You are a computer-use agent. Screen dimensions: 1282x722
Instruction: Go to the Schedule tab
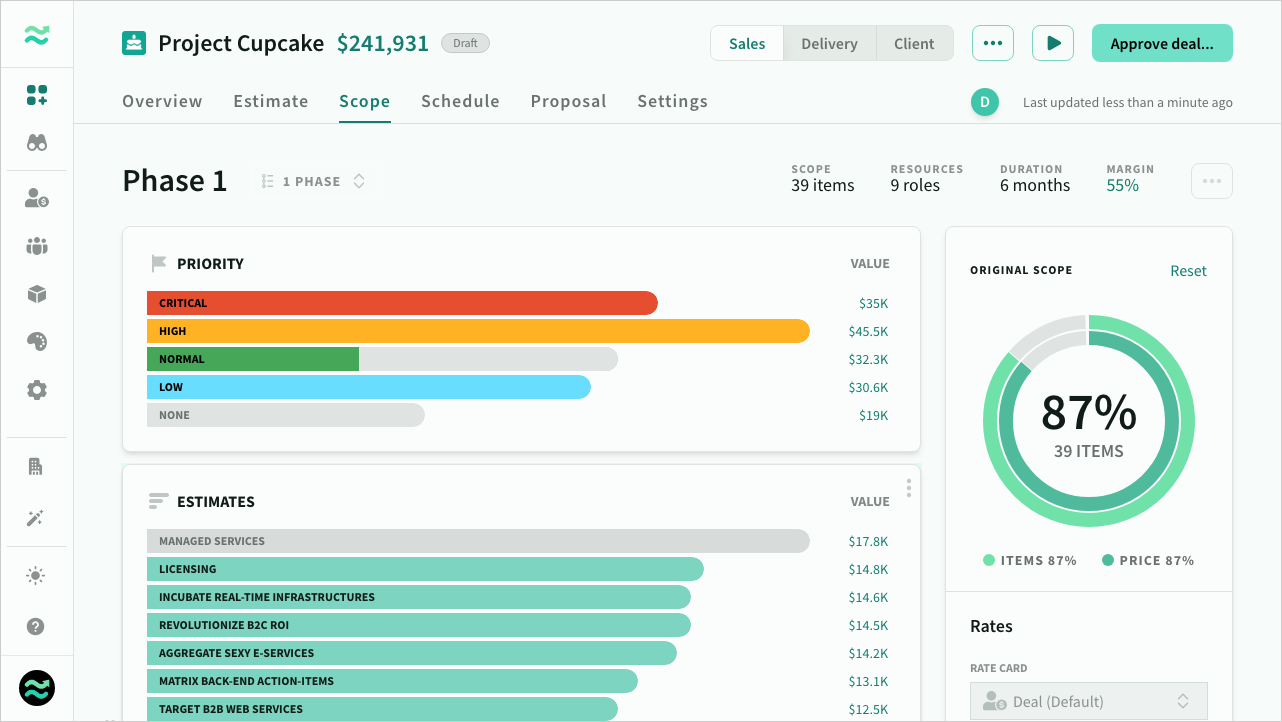coord(460,101)
